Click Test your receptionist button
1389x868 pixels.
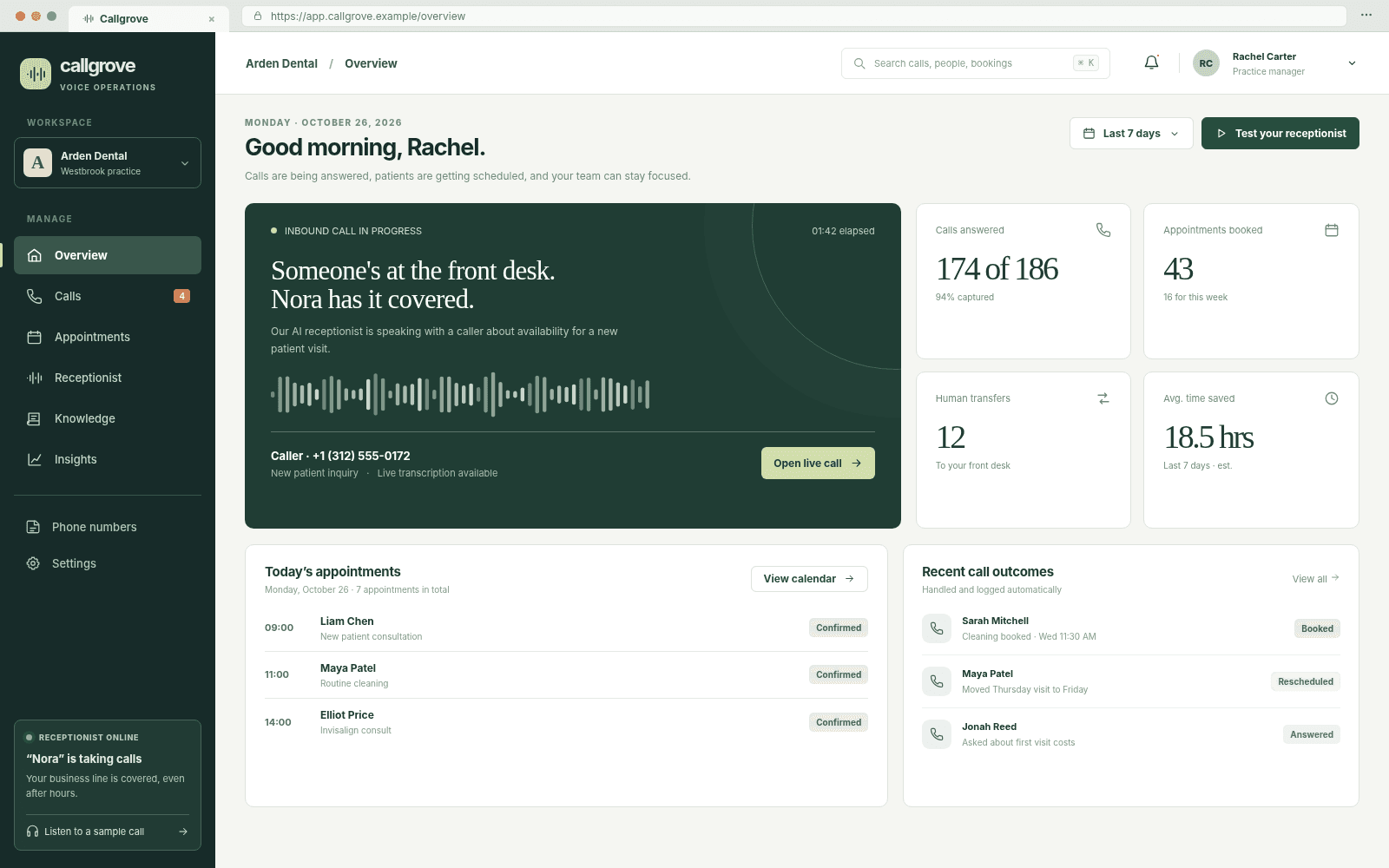1280,134
